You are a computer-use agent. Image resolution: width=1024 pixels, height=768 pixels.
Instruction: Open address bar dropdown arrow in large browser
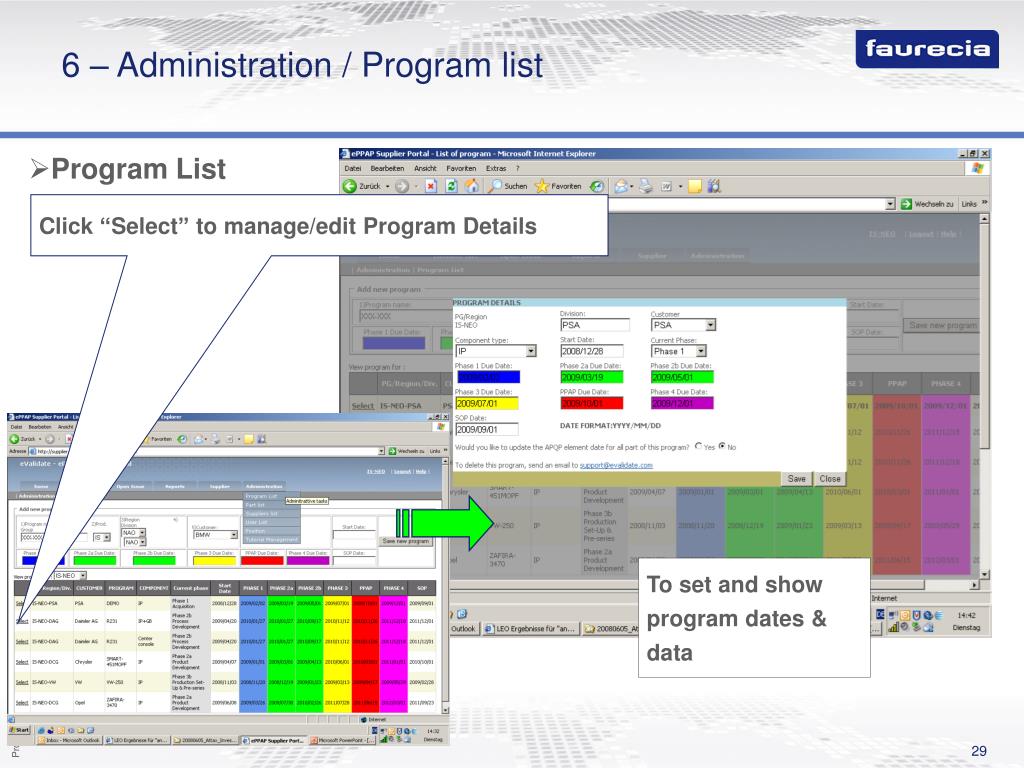pos(890,204)
